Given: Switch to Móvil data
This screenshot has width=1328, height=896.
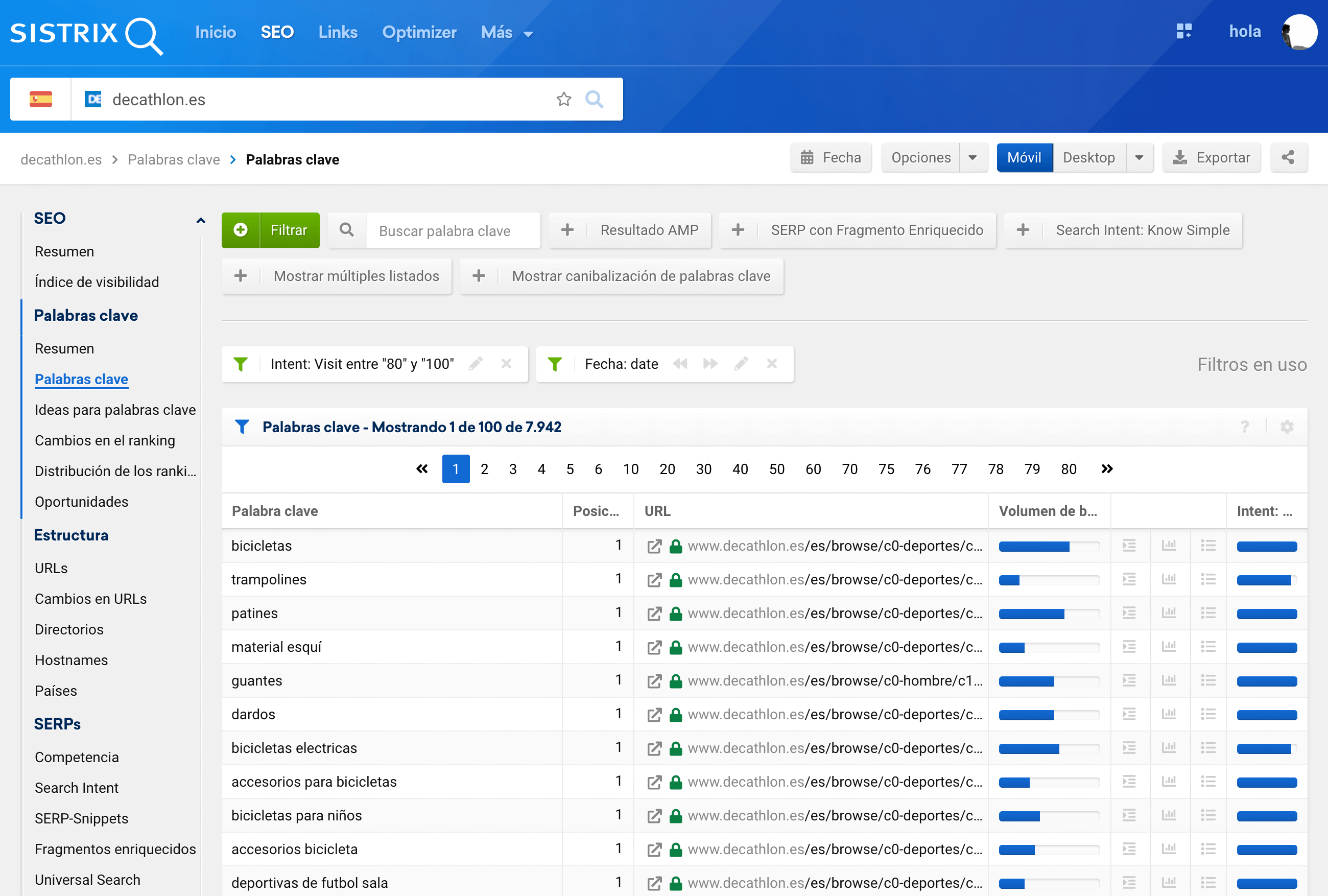Looking at the screenshot, I should tap(1024, 158).
